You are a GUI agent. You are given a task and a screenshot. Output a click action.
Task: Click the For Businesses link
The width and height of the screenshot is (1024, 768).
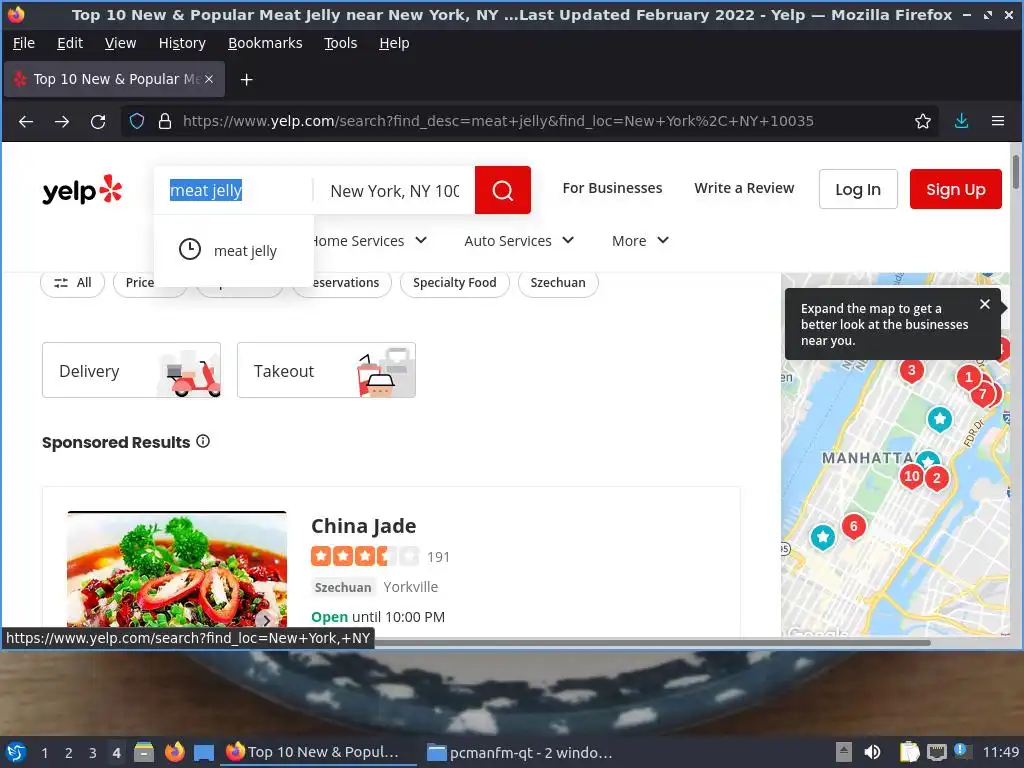612,188
